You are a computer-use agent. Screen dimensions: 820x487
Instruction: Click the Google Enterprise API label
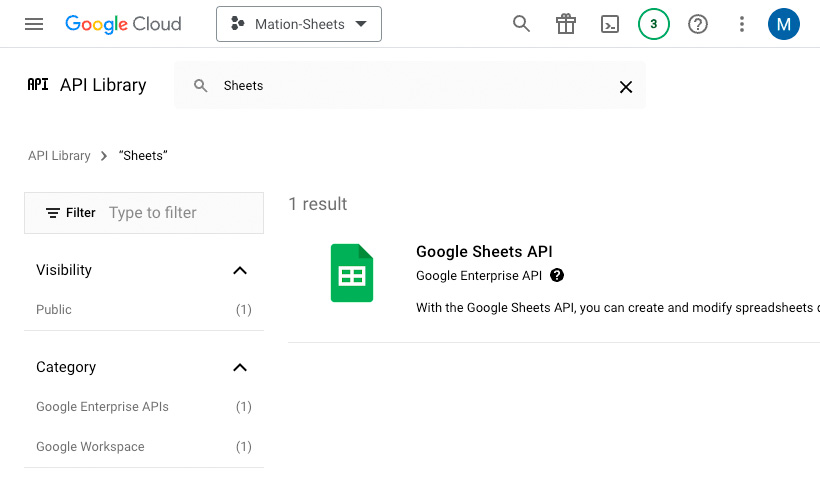tap(479, 276)
